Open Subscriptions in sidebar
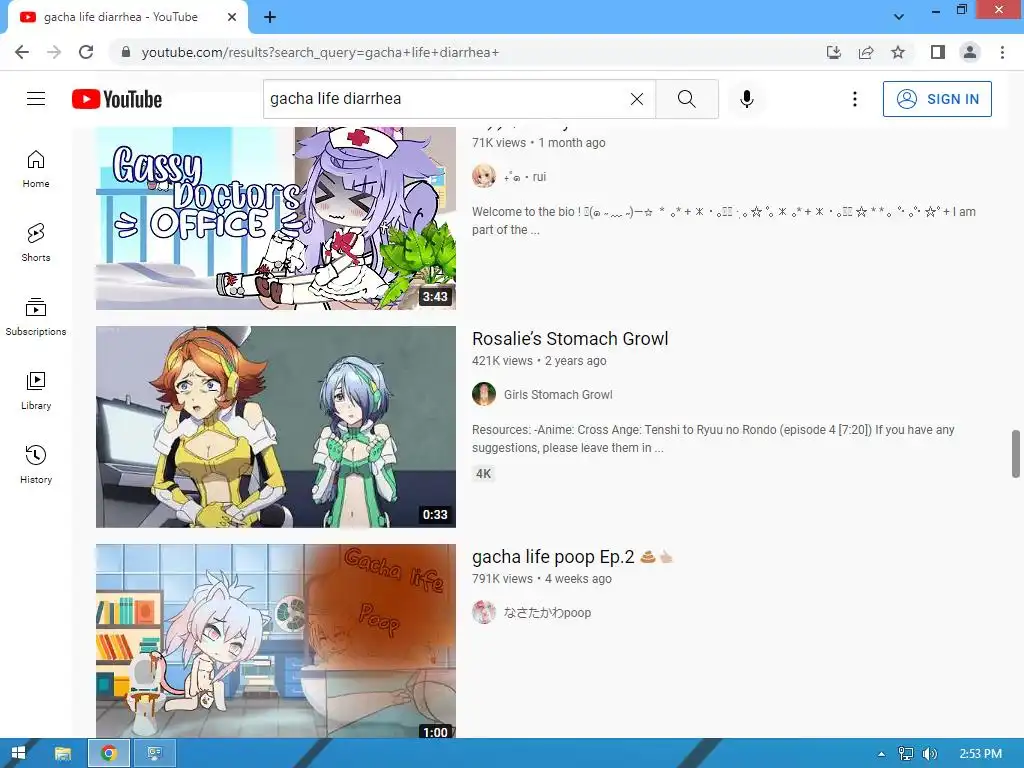 click(36, 317)
